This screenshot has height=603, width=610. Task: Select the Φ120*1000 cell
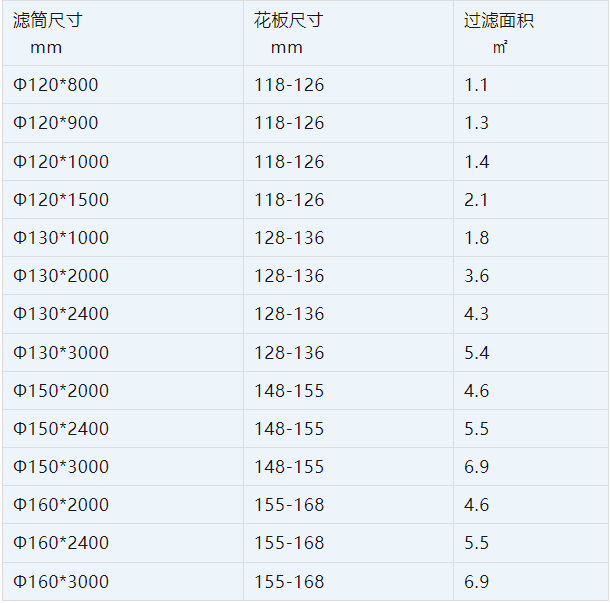[61, 162]
